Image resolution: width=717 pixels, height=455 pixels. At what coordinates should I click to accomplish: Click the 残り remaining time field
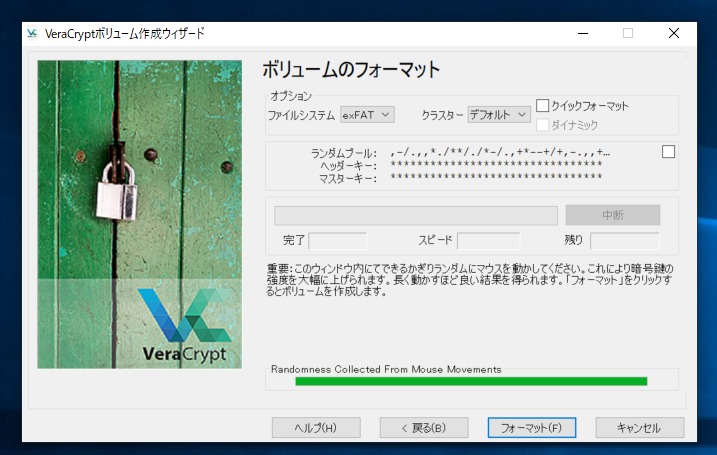click(625, 241)
